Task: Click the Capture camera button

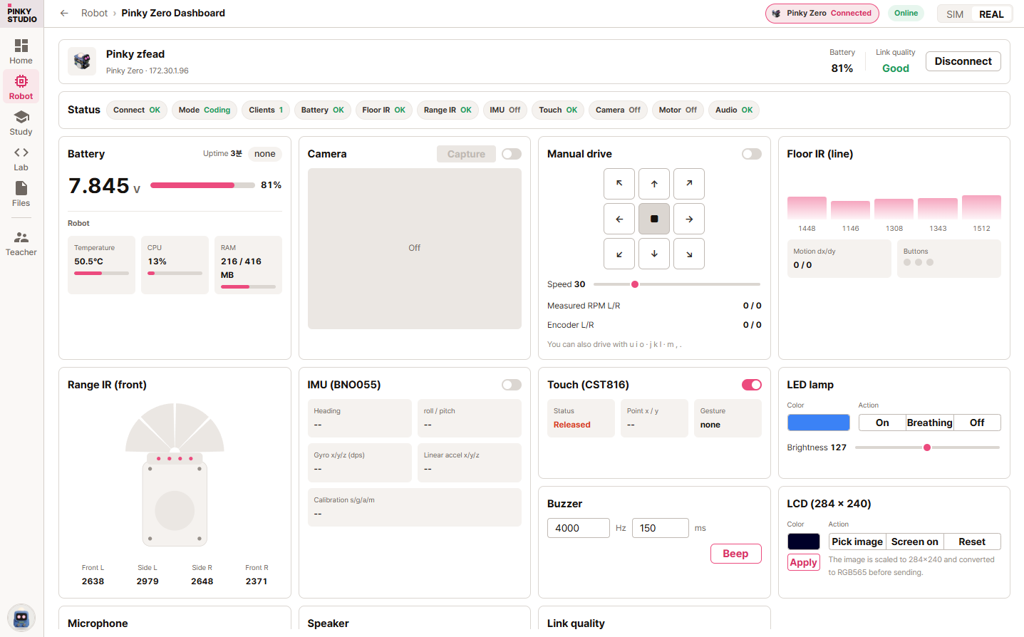Action: tap(466, 154)
